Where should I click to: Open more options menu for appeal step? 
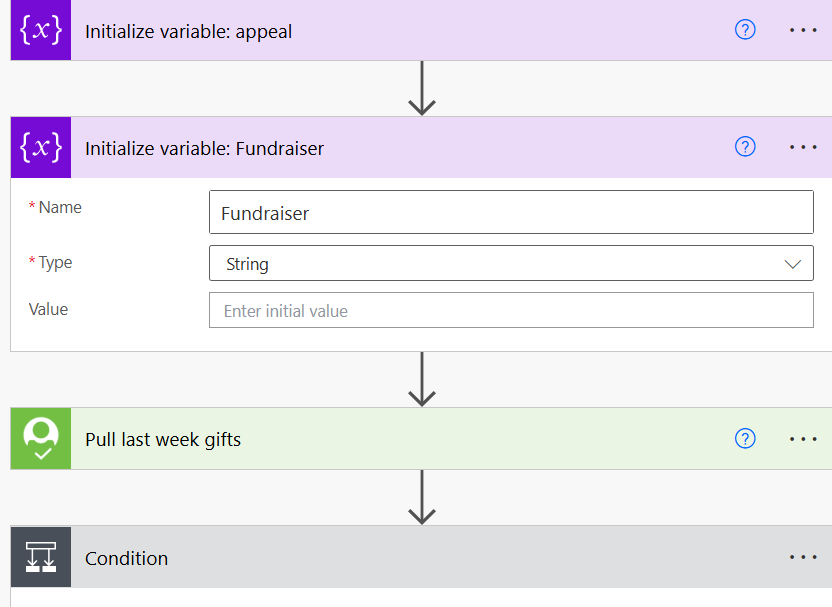pos(803,30)
